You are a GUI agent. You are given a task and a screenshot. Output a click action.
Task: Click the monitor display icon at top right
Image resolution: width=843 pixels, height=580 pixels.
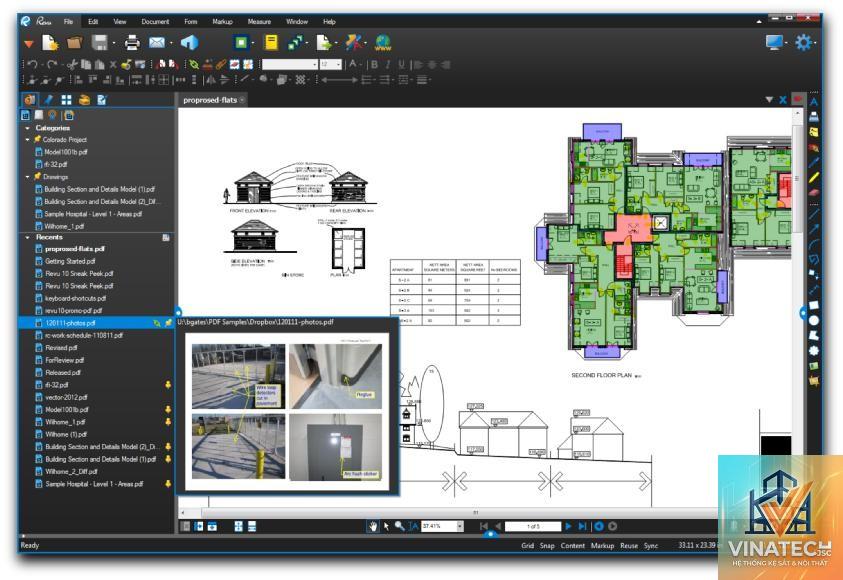774,42
